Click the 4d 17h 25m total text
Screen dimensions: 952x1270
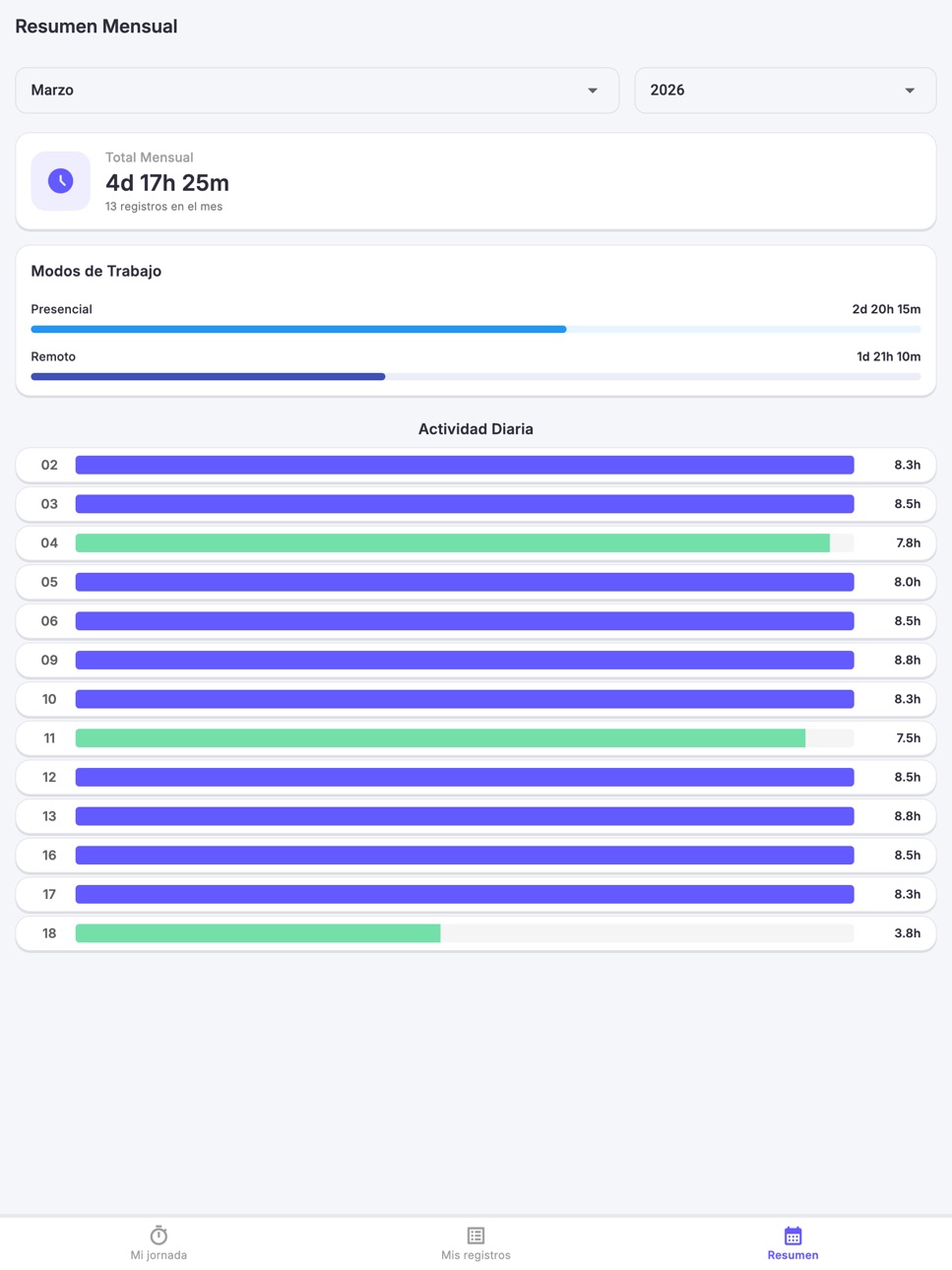167,183
